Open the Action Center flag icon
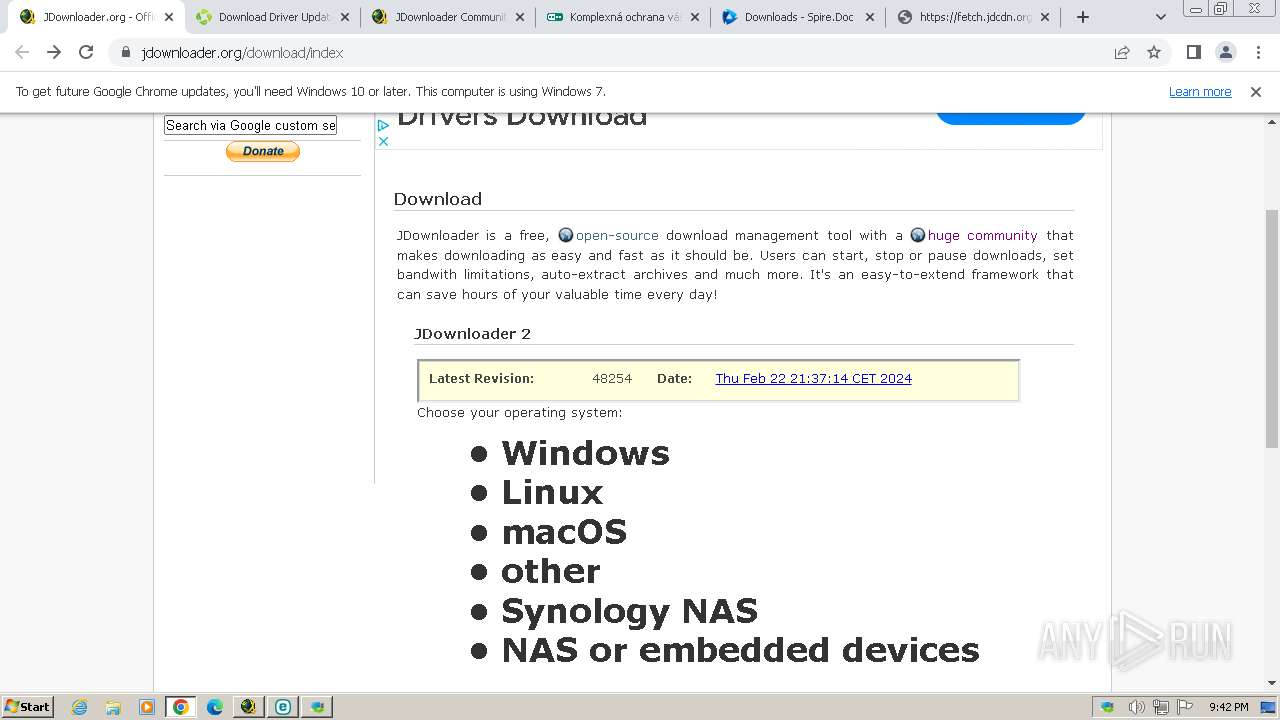Viewport: 1280px width, 720px height. click(x=1185, y=707)
